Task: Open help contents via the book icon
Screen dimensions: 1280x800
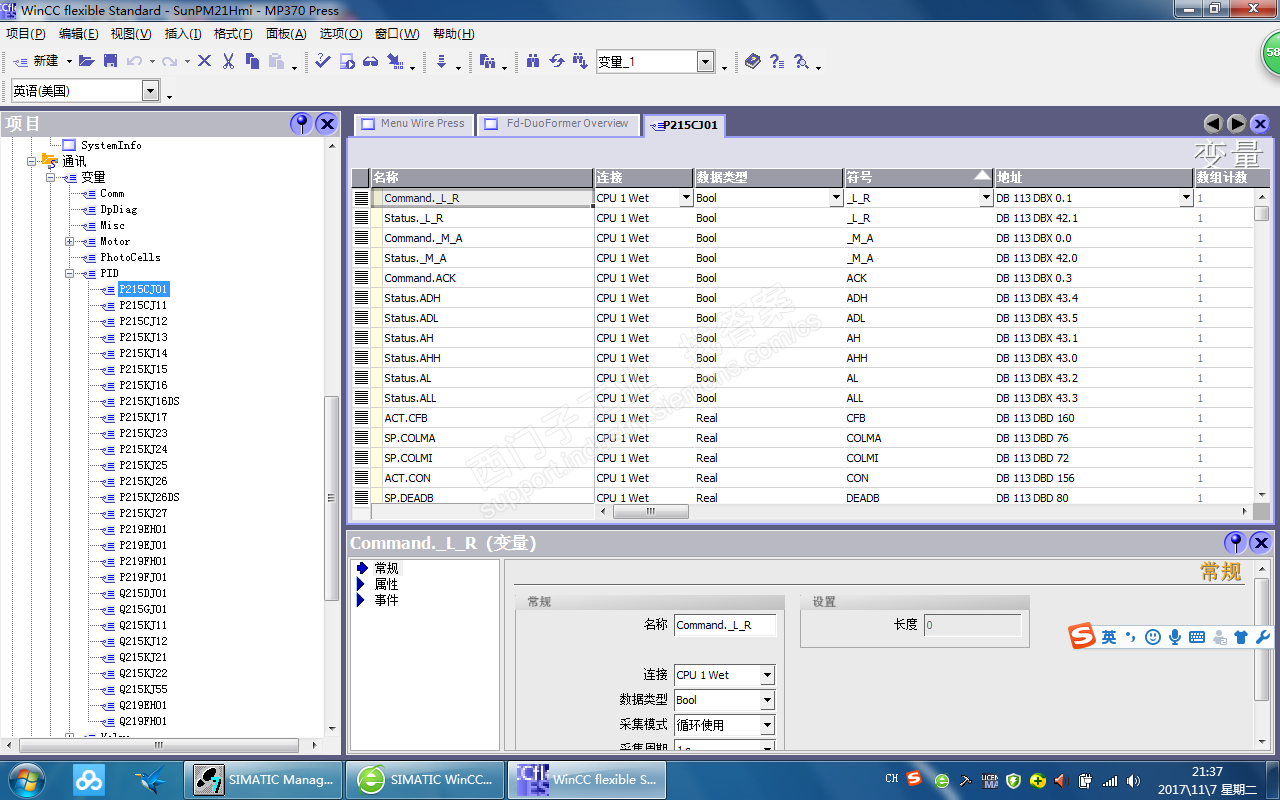Action: coord(753,61)
